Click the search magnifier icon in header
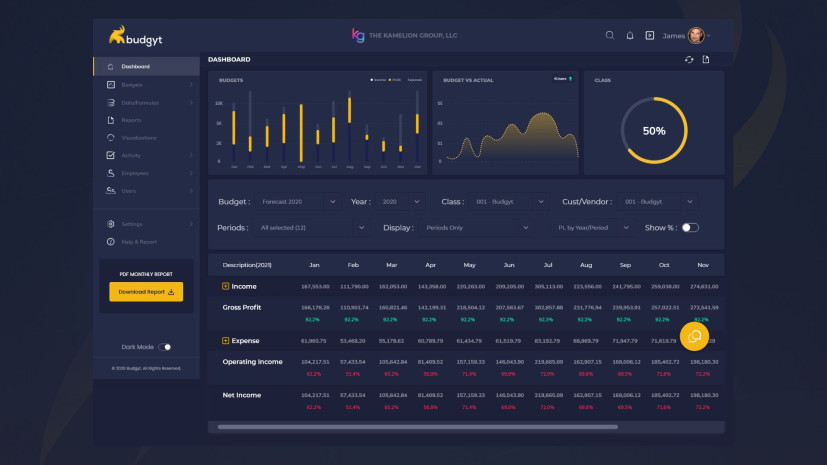This screenshot has height=465, width=827. tap(610, 35)
